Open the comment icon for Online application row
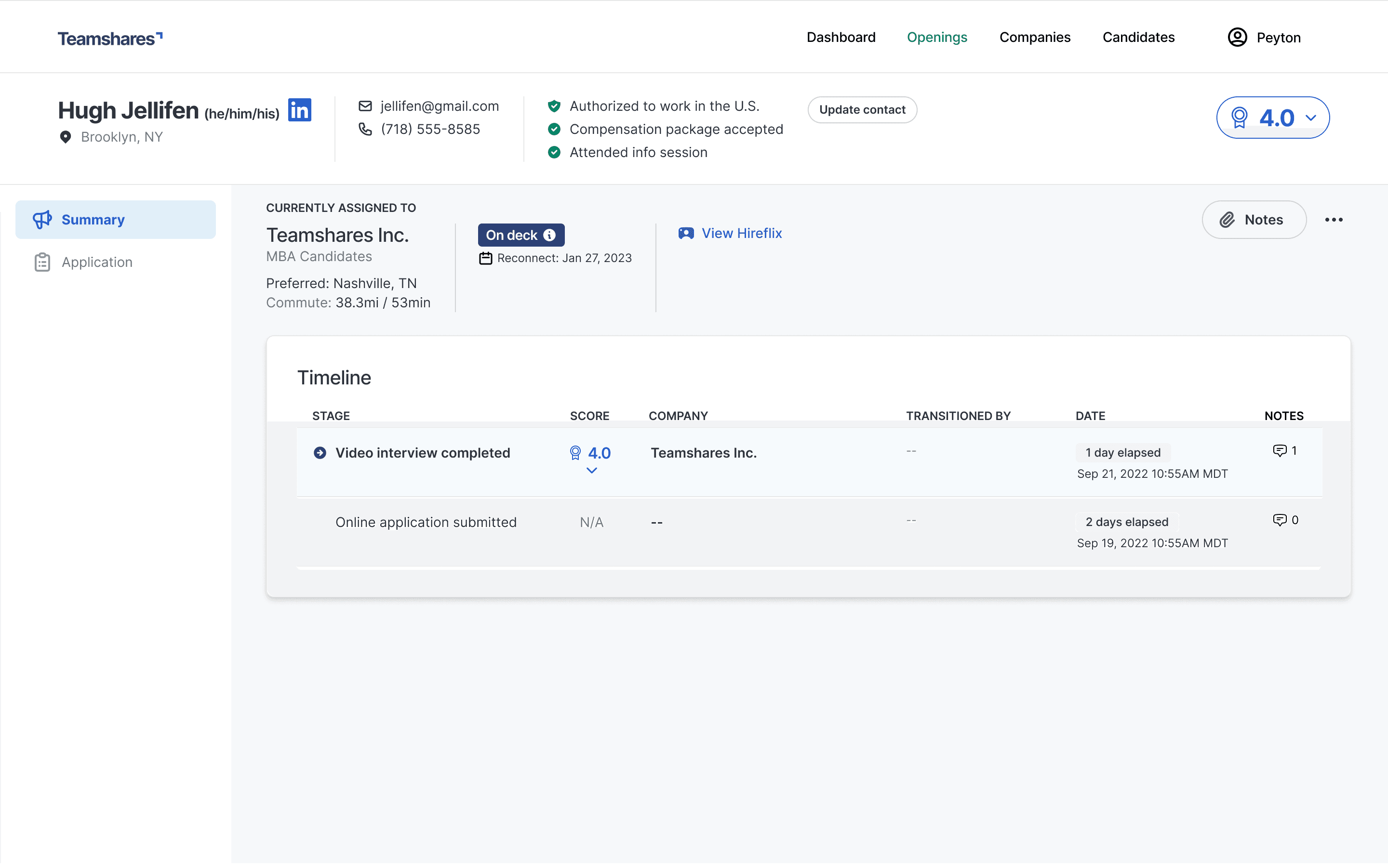This screenshot has width=1388, height=868. (x=1280, y=520)
